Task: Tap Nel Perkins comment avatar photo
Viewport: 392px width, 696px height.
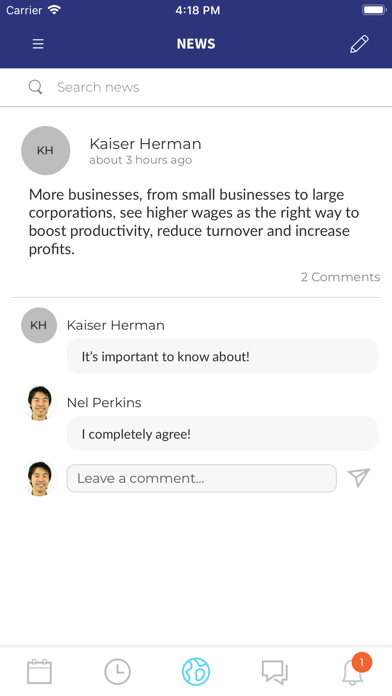Action: pos(39,403)
